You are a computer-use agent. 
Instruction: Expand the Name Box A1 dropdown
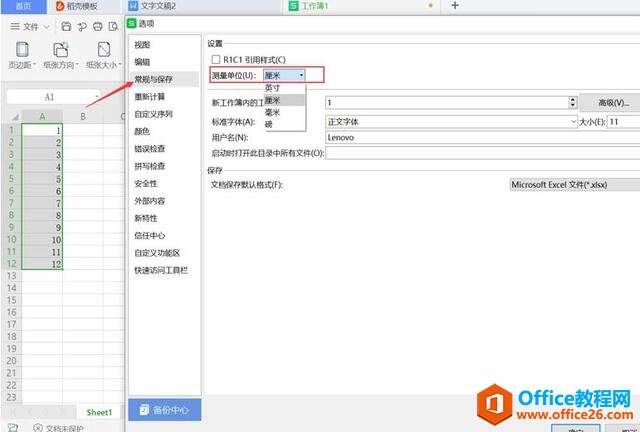point(97,97)
